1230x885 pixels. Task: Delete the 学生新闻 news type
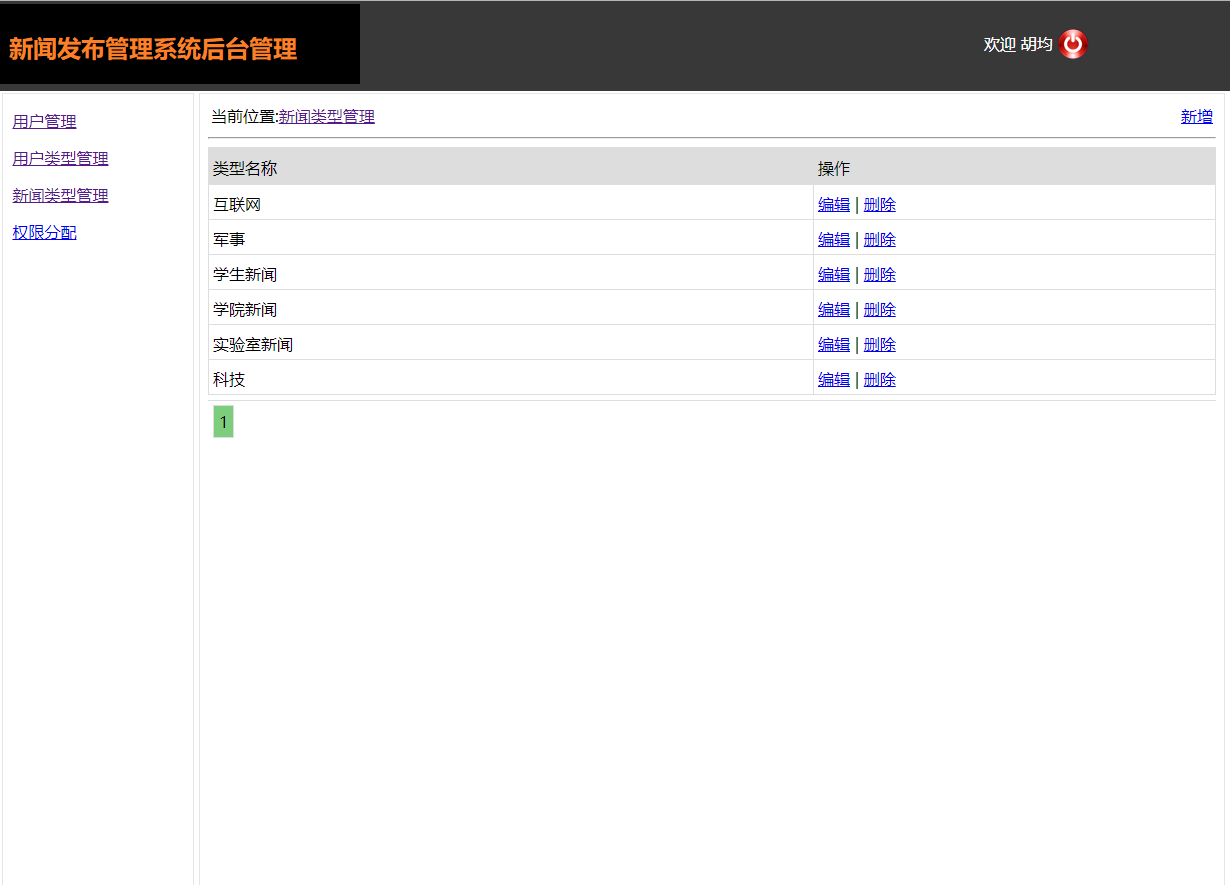click(879, 274)
